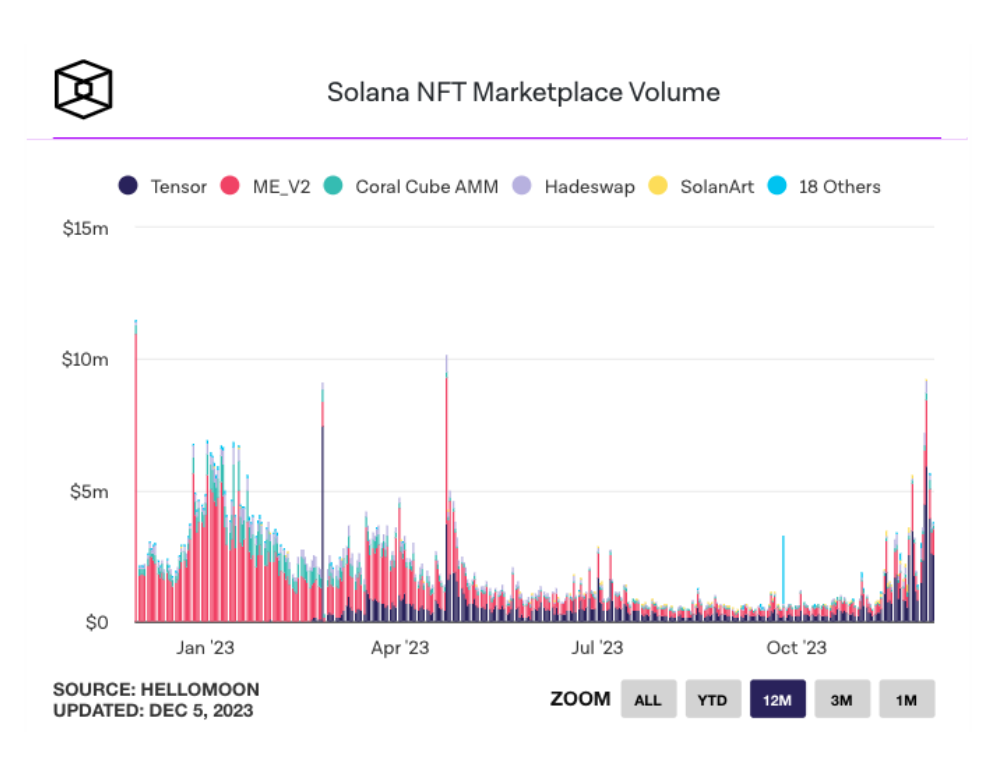Toggle the Hadeswap lavender legend dot
The image size is (1004, 764).
(x=522, y=186)
